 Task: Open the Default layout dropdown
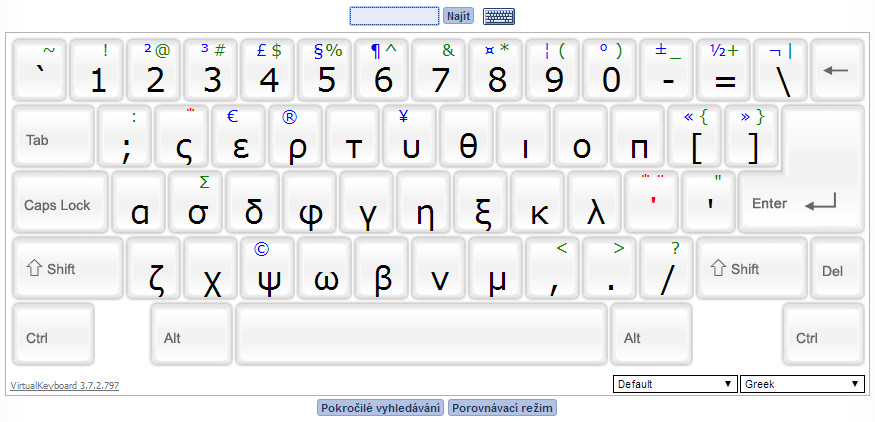[x=674, y=384]
